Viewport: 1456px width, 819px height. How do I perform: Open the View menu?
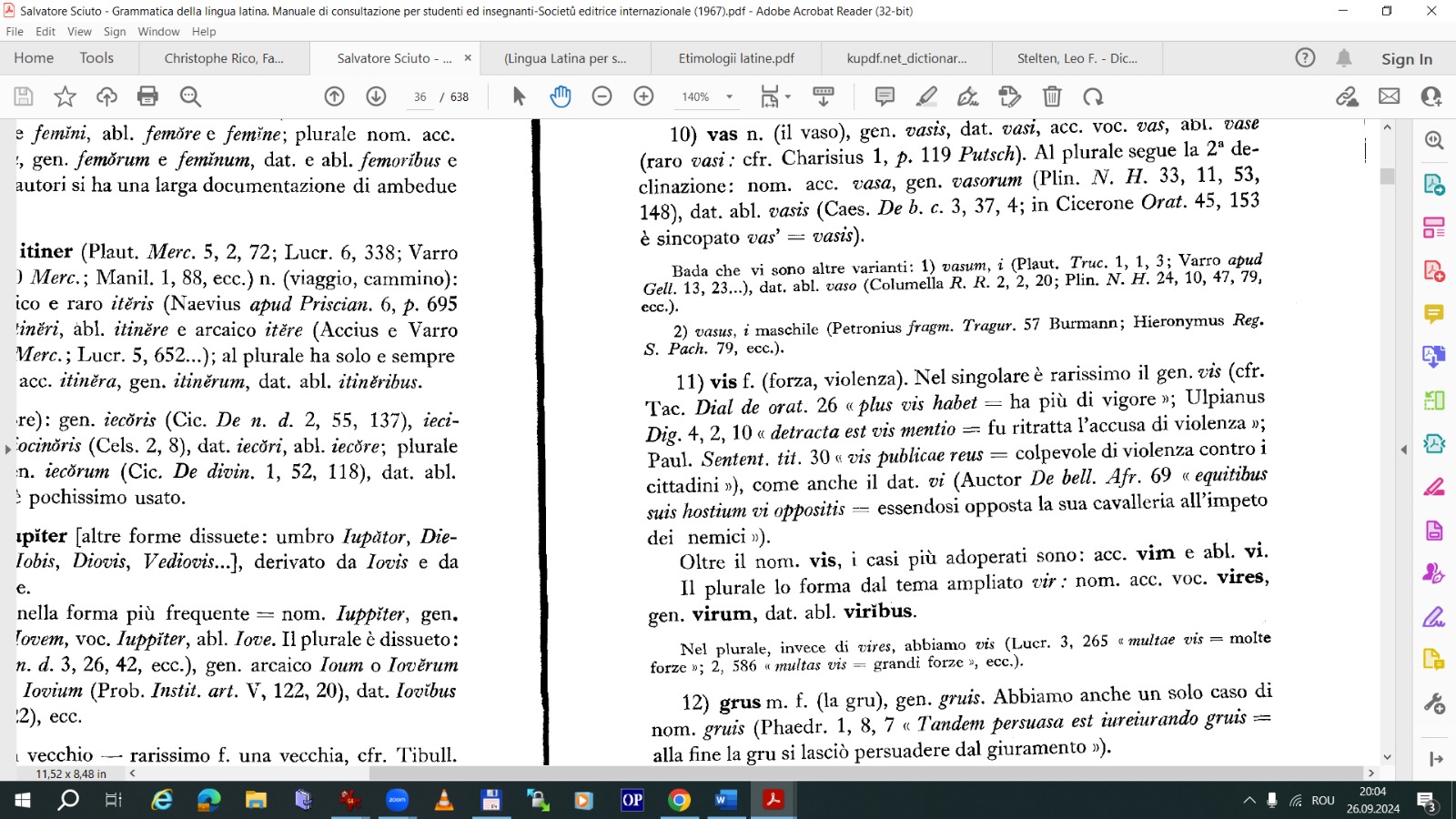point(79,32)
